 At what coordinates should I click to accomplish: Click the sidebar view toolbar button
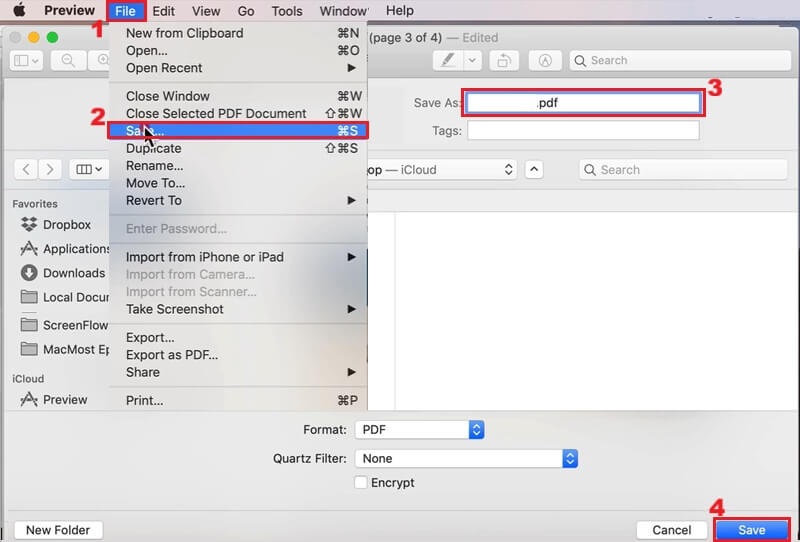tap(27, 61)
